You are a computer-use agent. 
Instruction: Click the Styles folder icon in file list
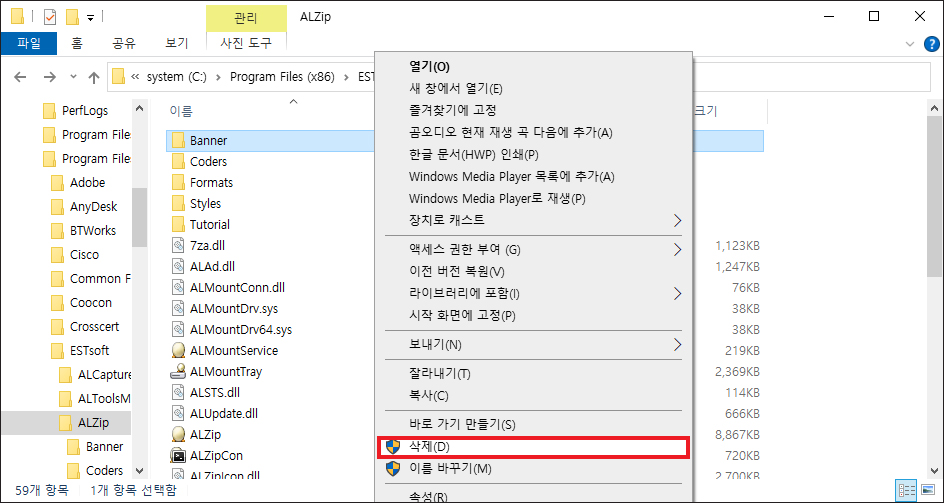[178, 204]
